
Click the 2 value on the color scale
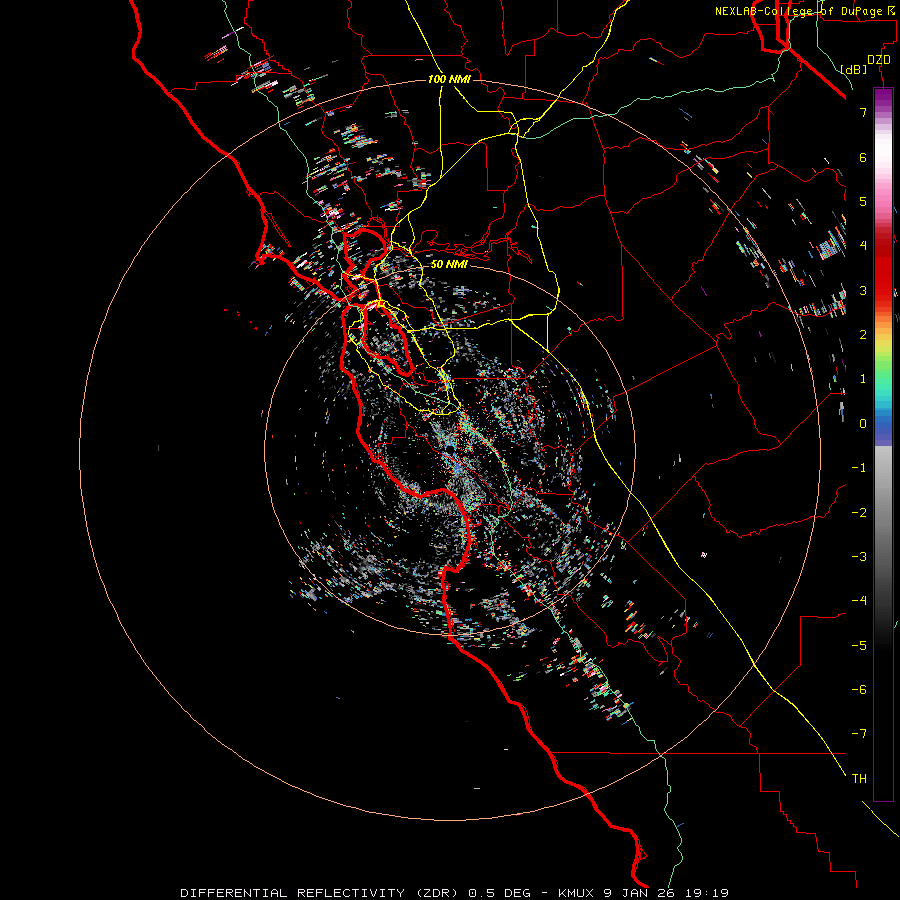pyautogui.click(x=863, y=335)
